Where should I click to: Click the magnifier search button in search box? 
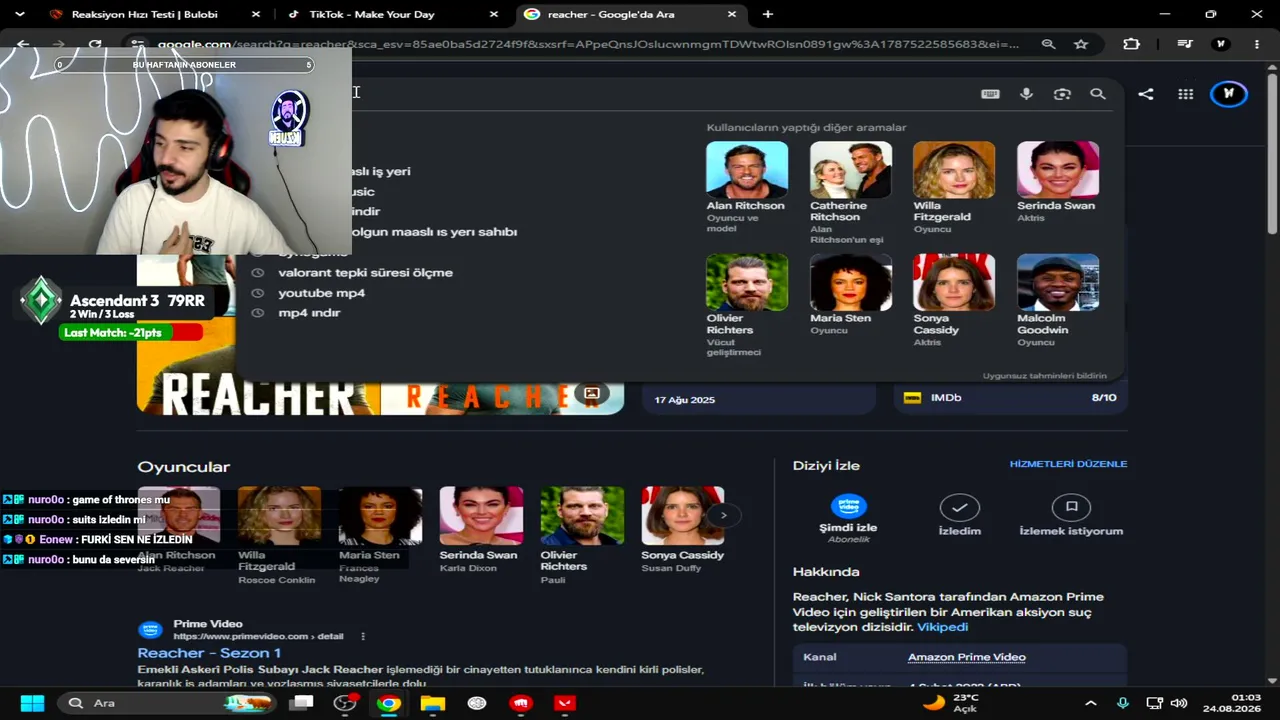pyautogui.click(x=1098, y=94)
